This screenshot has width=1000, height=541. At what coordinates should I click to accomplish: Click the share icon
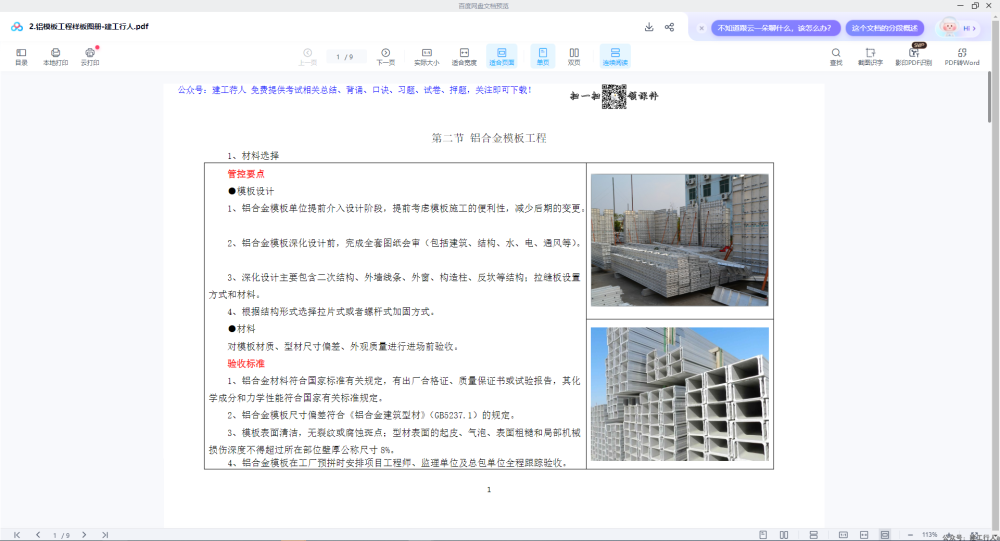(669, 27)
